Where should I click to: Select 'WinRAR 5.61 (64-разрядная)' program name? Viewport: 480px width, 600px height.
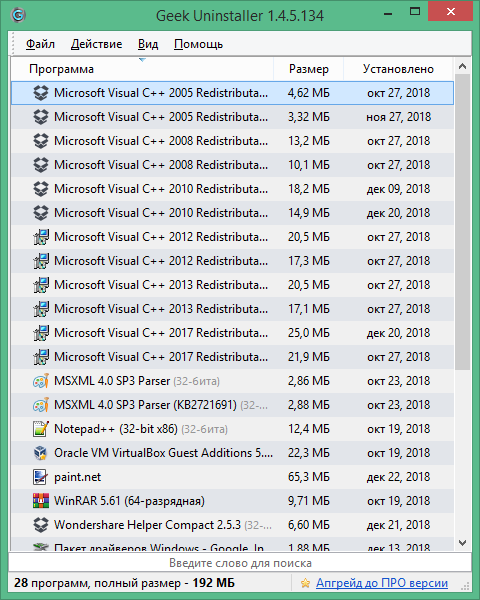(129, 501)
